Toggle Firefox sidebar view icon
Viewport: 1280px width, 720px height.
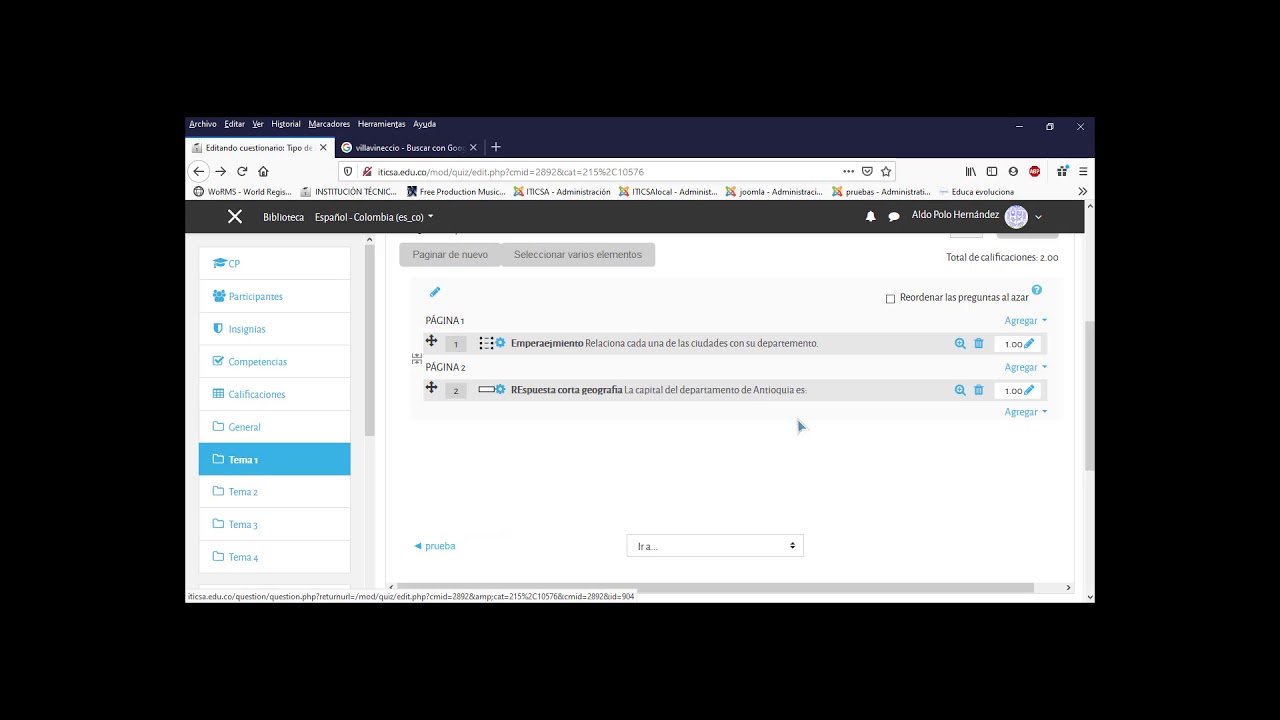[992, 171]
